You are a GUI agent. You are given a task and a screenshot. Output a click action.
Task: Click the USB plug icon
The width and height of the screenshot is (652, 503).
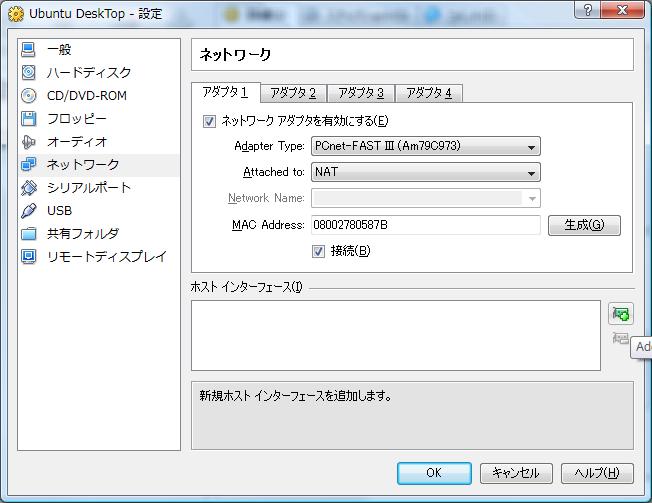click(x=28, y=211)
